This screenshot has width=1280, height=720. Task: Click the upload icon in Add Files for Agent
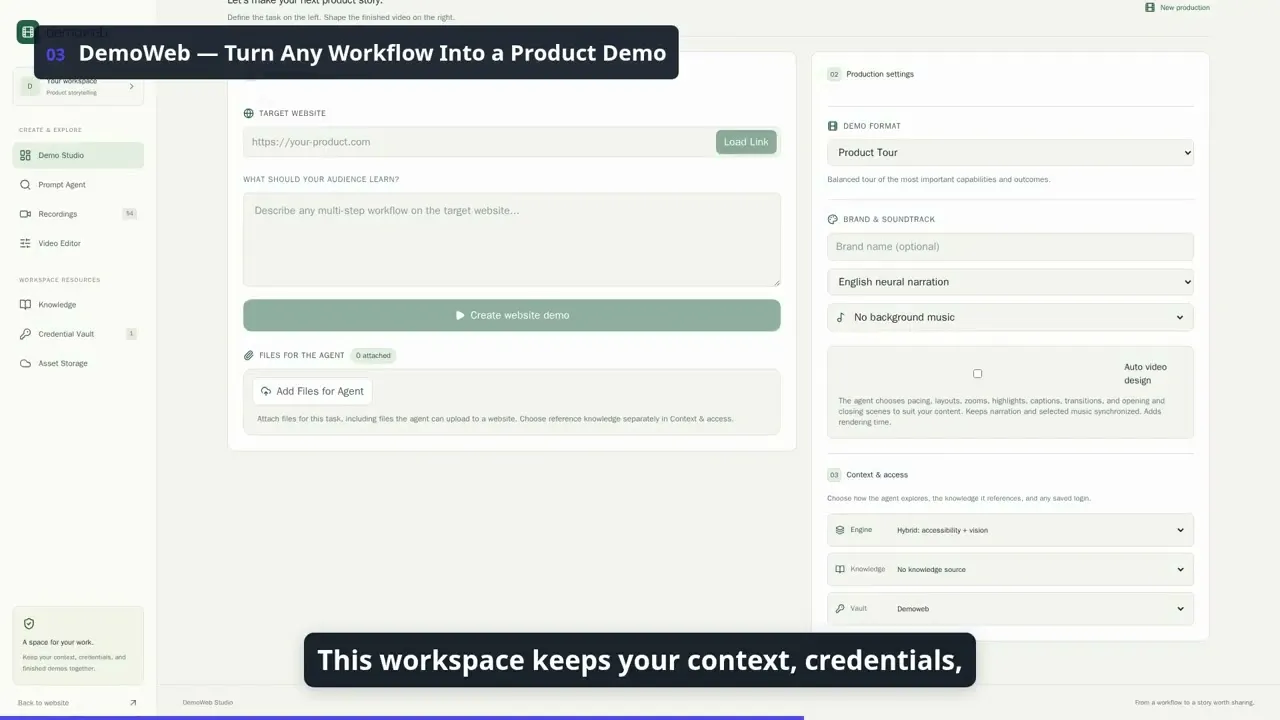[x=266, y=391]
